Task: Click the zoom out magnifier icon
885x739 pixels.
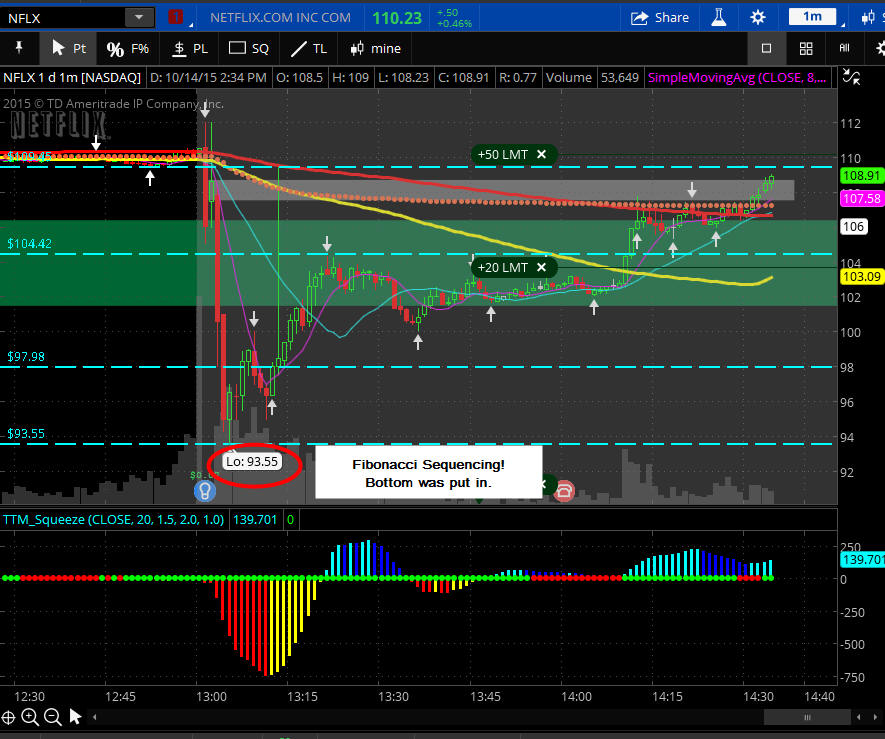Action: pyautogui.click(x=53, y=717)
